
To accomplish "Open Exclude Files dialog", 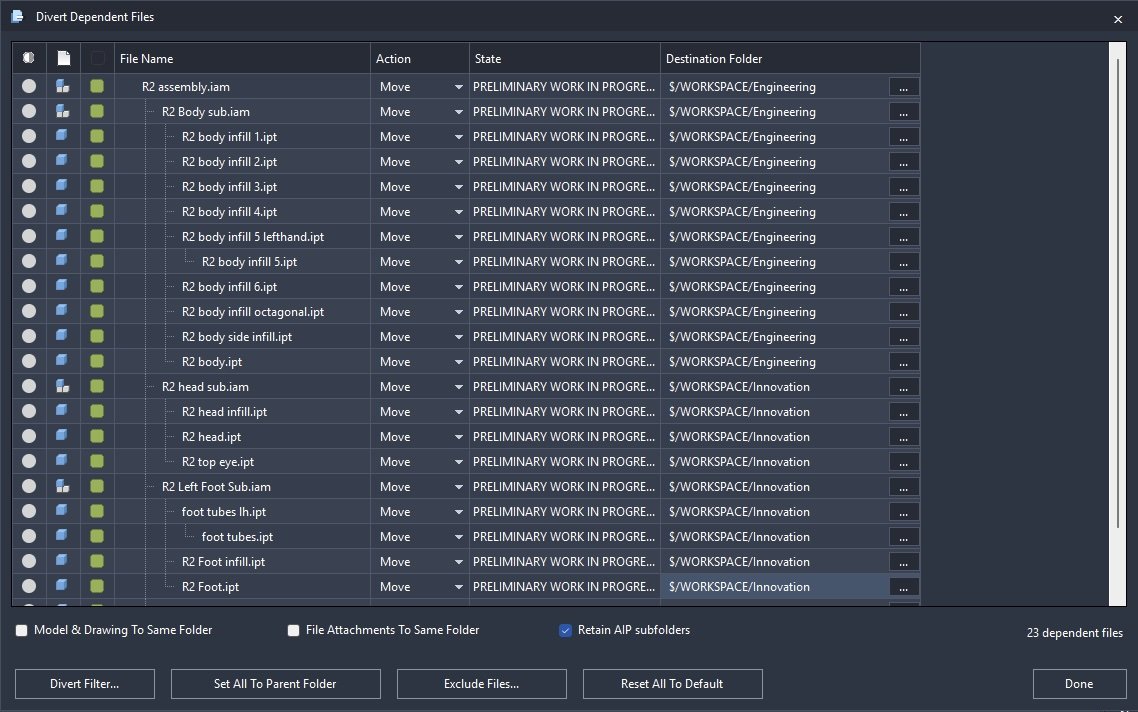I will click(481, 684).
